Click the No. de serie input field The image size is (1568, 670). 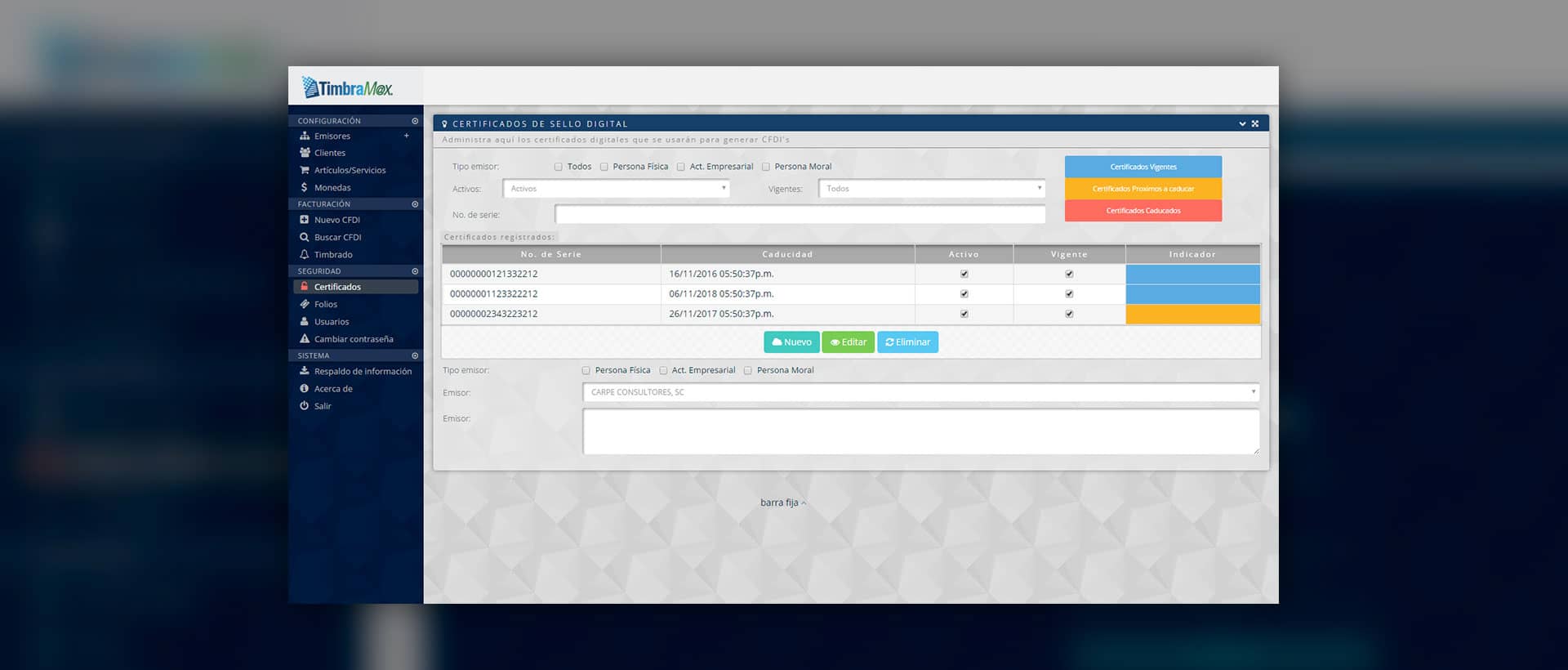pyautogui.click(x=800, y=214)
